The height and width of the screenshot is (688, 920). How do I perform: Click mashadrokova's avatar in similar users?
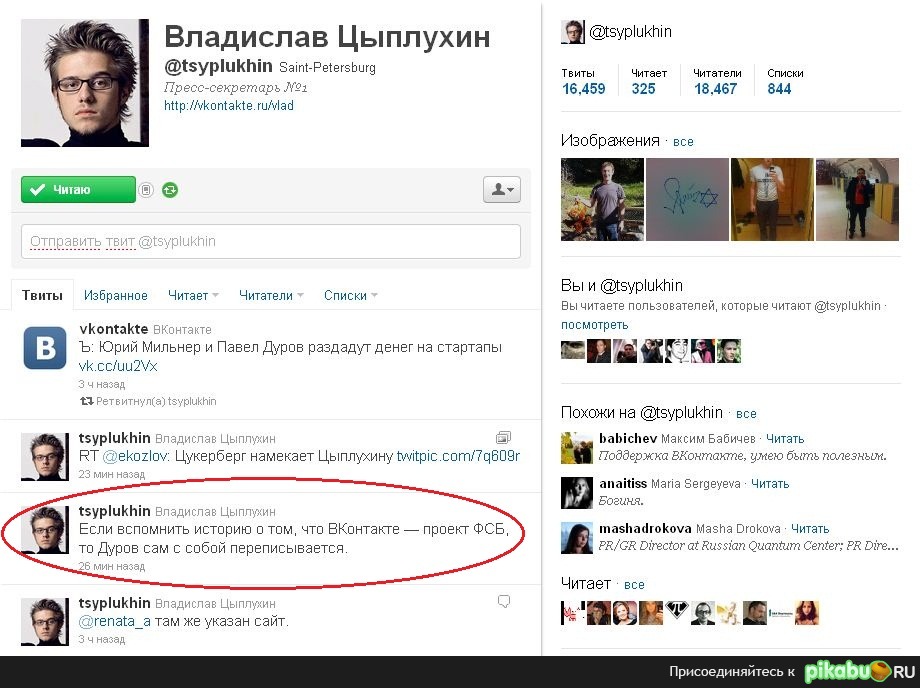pos(576,538)
